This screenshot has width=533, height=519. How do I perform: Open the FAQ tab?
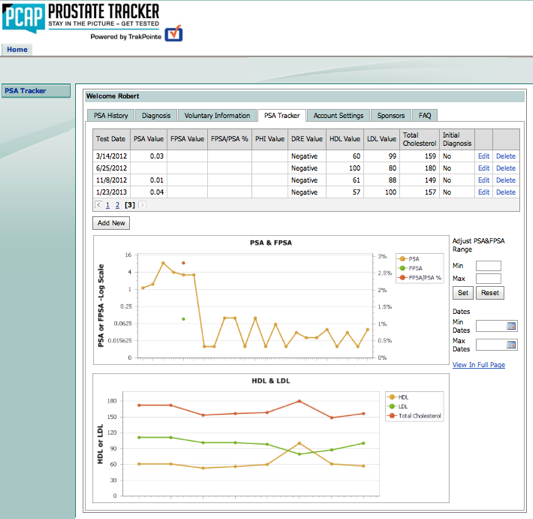point(425,116)
